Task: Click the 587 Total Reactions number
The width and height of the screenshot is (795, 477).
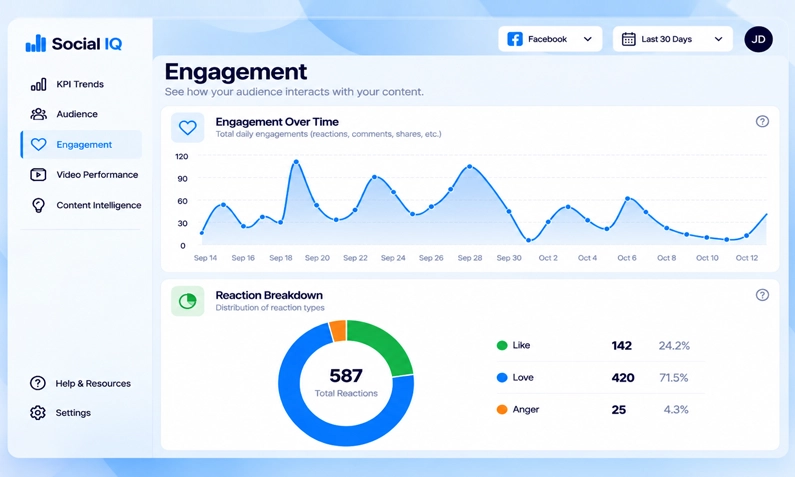Action: point(346,376)
